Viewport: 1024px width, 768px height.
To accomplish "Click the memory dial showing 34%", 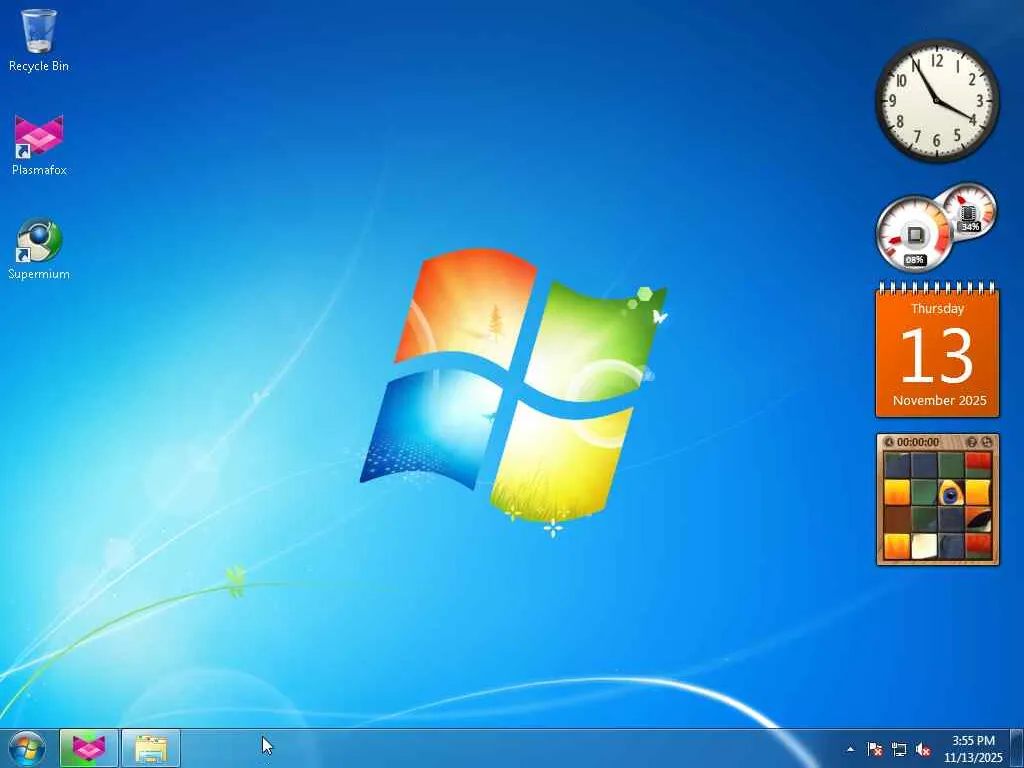I will tap(970, 212).
